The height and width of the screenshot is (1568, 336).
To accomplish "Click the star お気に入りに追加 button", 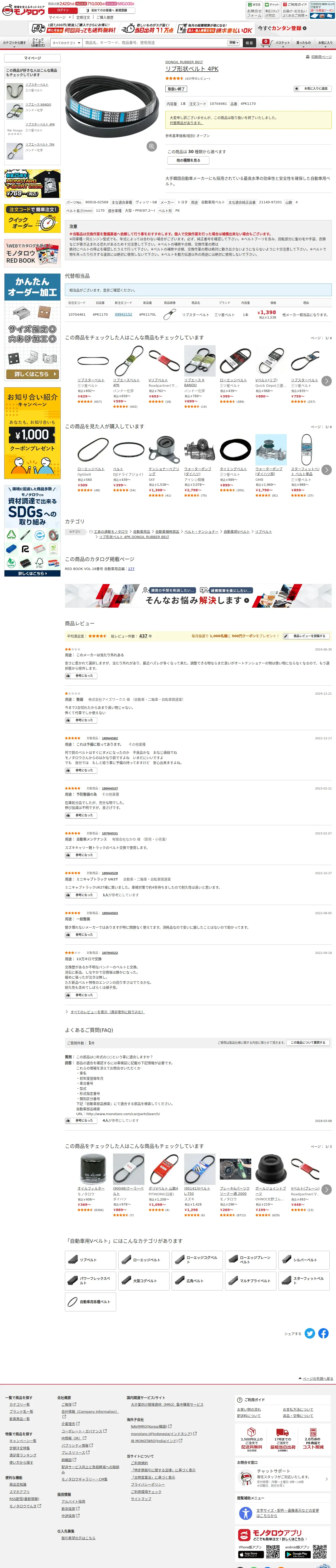I will [312, 88].
